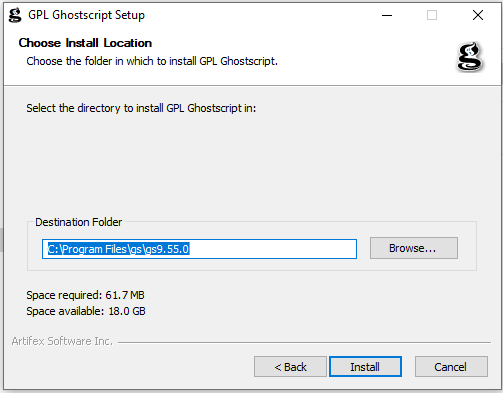This screenshot has height=393, width=503.
Task: Click the 'Destination Folder' group label
Action: [x=79, y=222]
